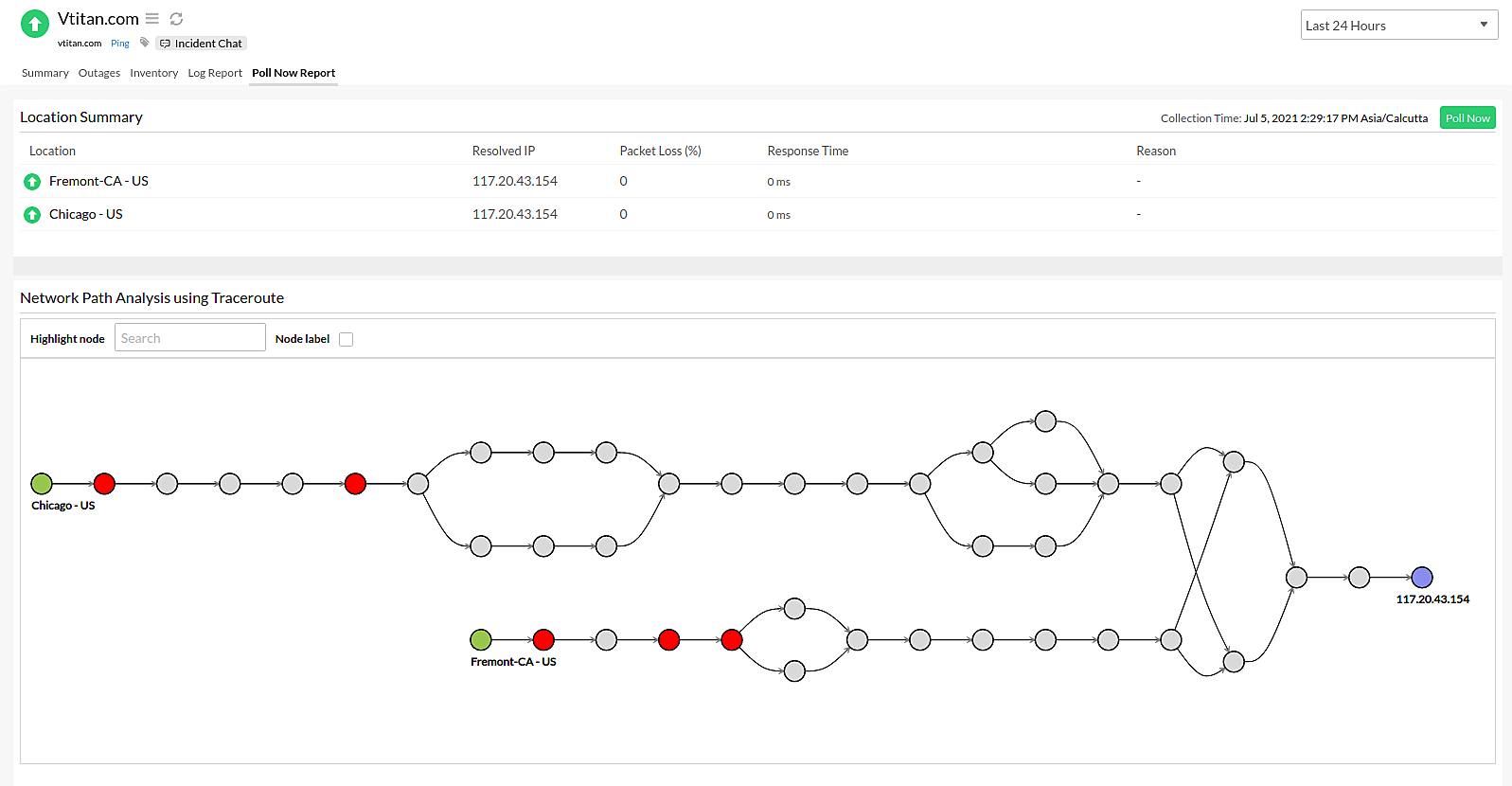Click the Fremont-CA - US up status icon

(32, 182)
